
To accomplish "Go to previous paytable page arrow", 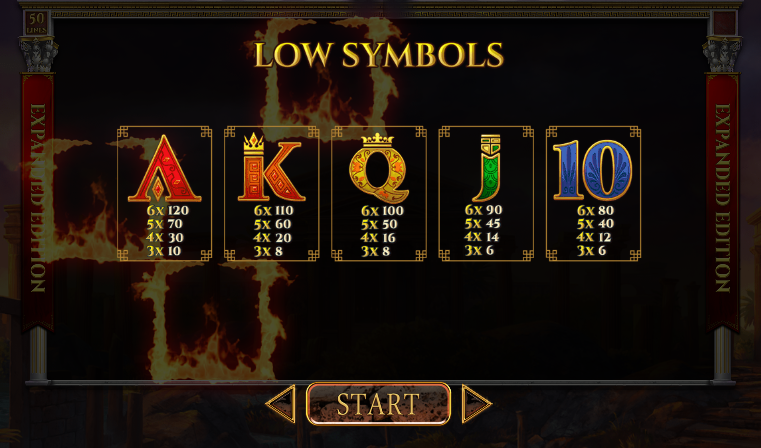I will pyautogui.click(x=281, y=403).
